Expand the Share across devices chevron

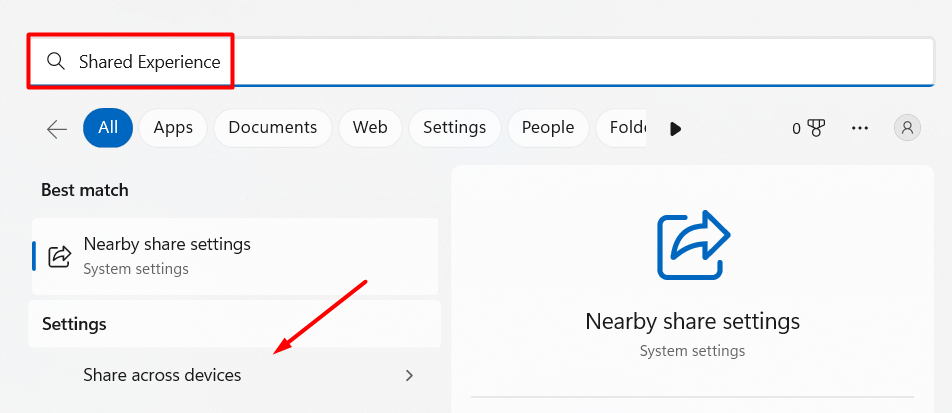409,375
